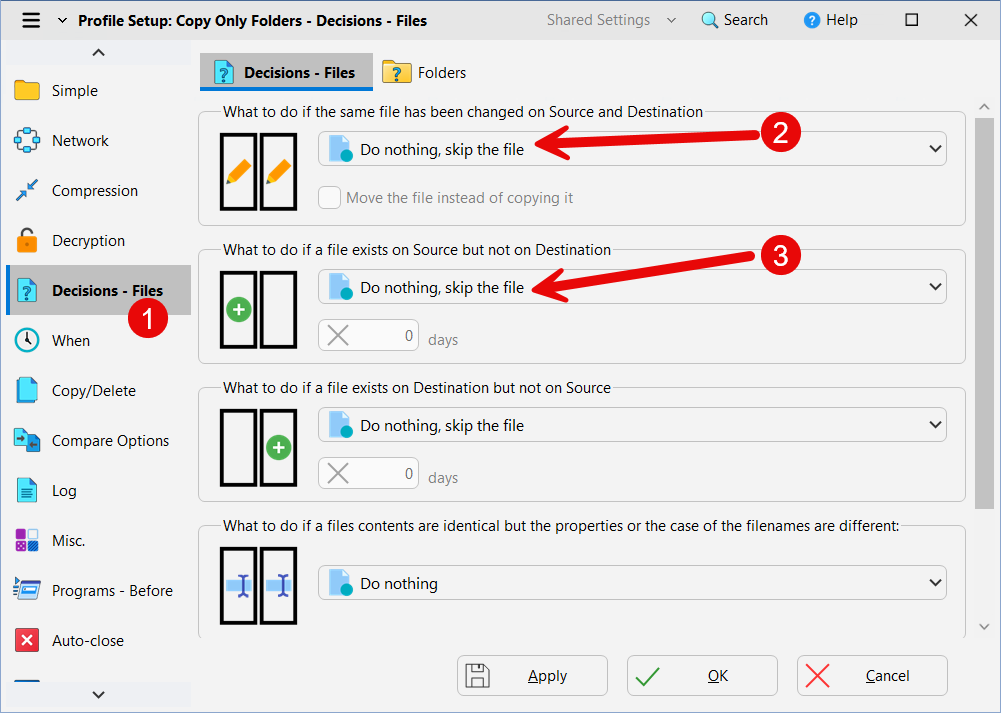
Task: Click the Cancel button
Action: (872, 675)
